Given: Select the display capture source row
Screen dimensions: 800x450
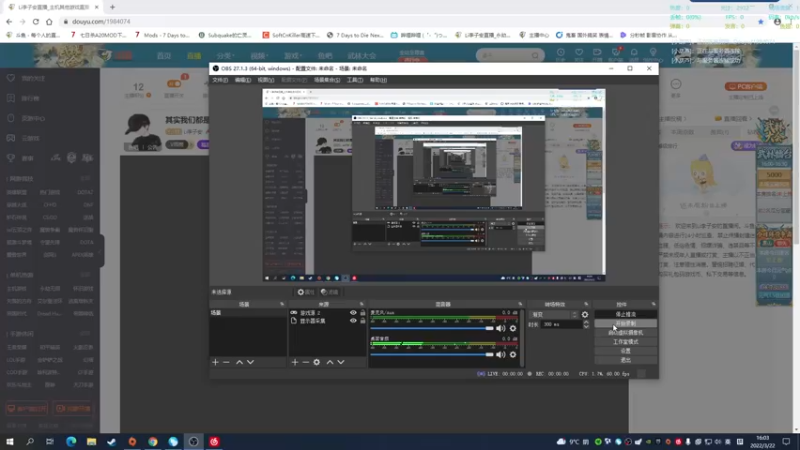Looking at the screenshot, I should pyautogui.click(x=328, y=321).
